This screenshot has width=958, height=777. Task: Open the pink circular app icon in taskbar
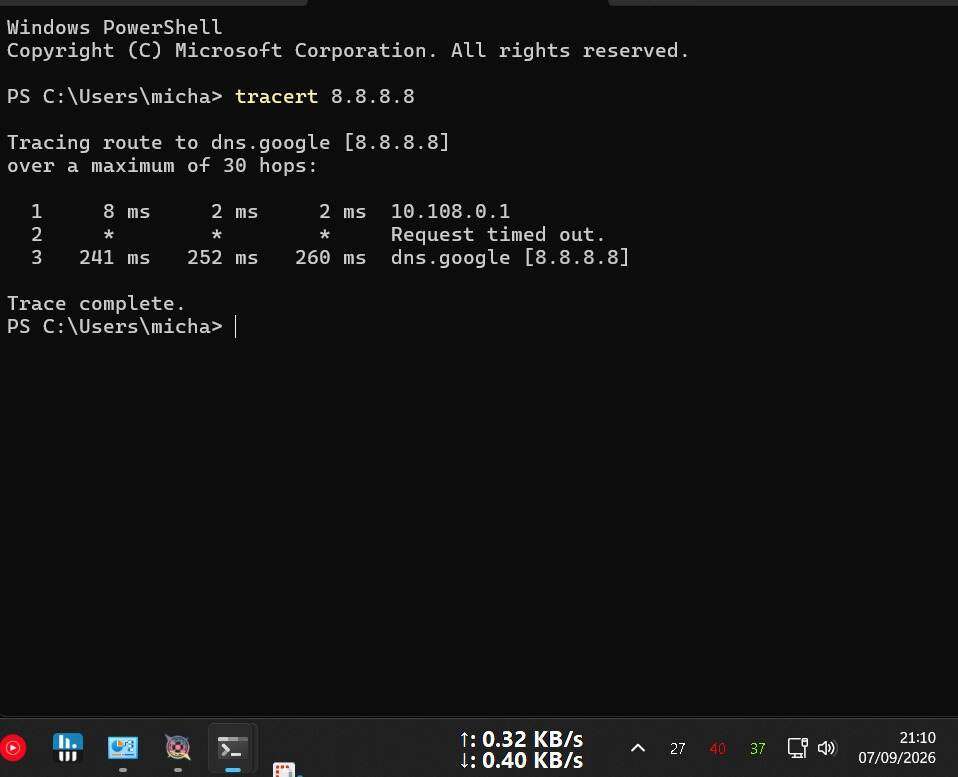(x=178, y=748)
